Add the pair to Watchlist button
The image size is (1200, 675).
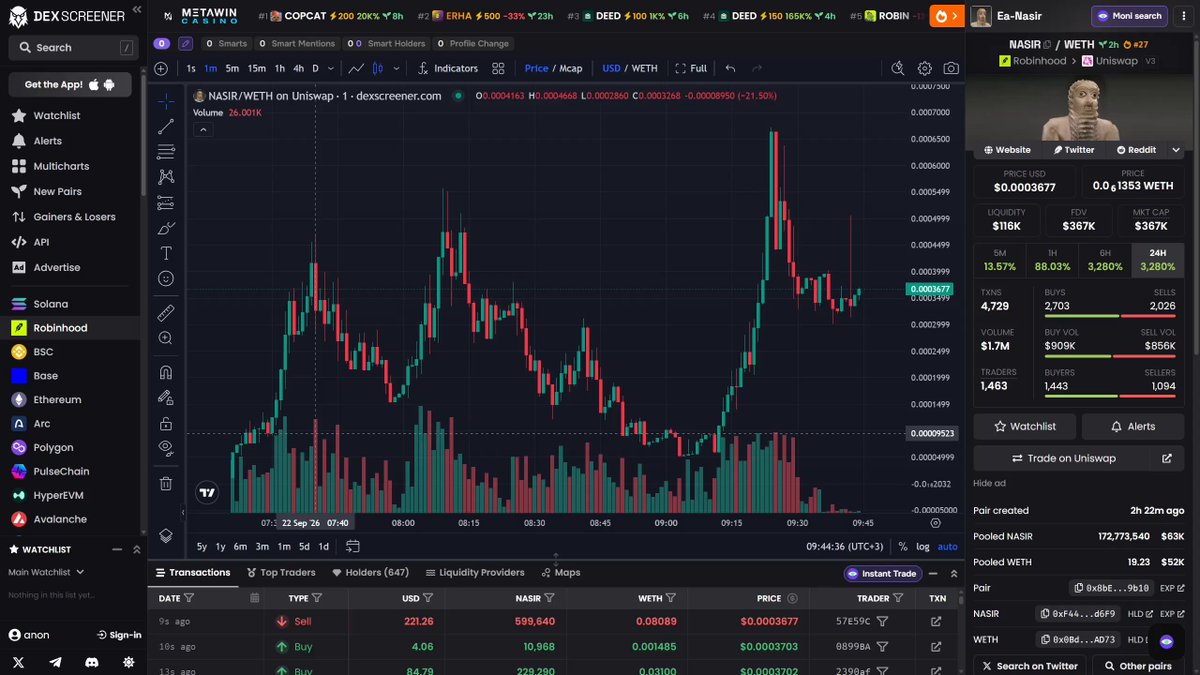tap(1024, 426)
